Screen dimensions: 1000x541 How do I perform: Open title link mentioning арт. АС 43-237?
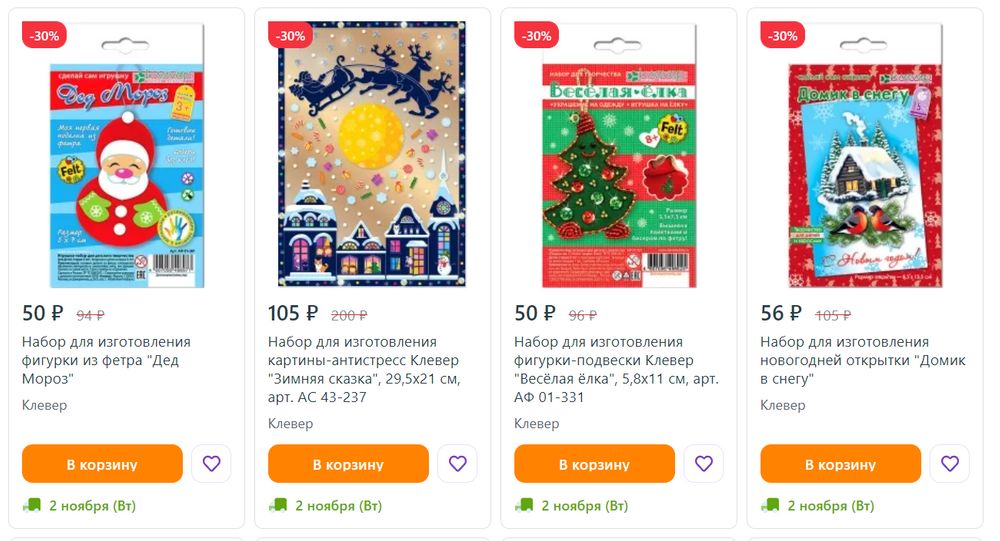coord(364,369)
